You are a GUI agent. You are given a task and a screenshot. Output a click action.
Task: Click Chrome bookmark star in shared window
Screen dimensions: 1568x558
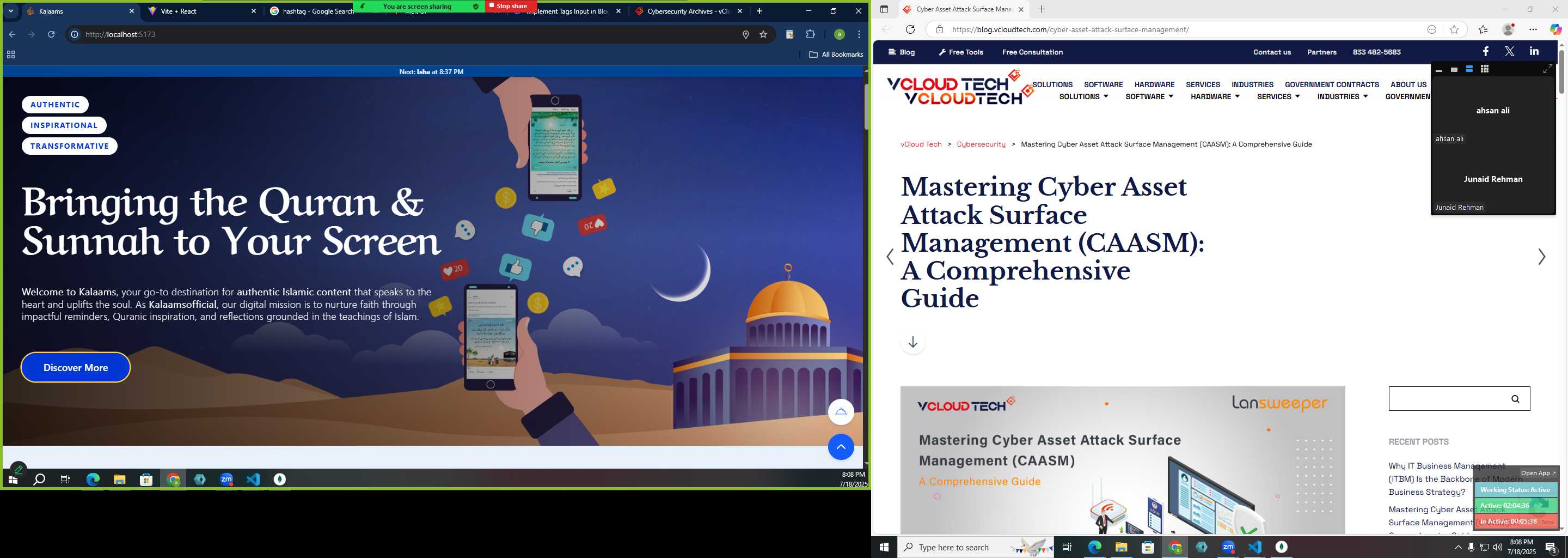[x=763, y=35]
